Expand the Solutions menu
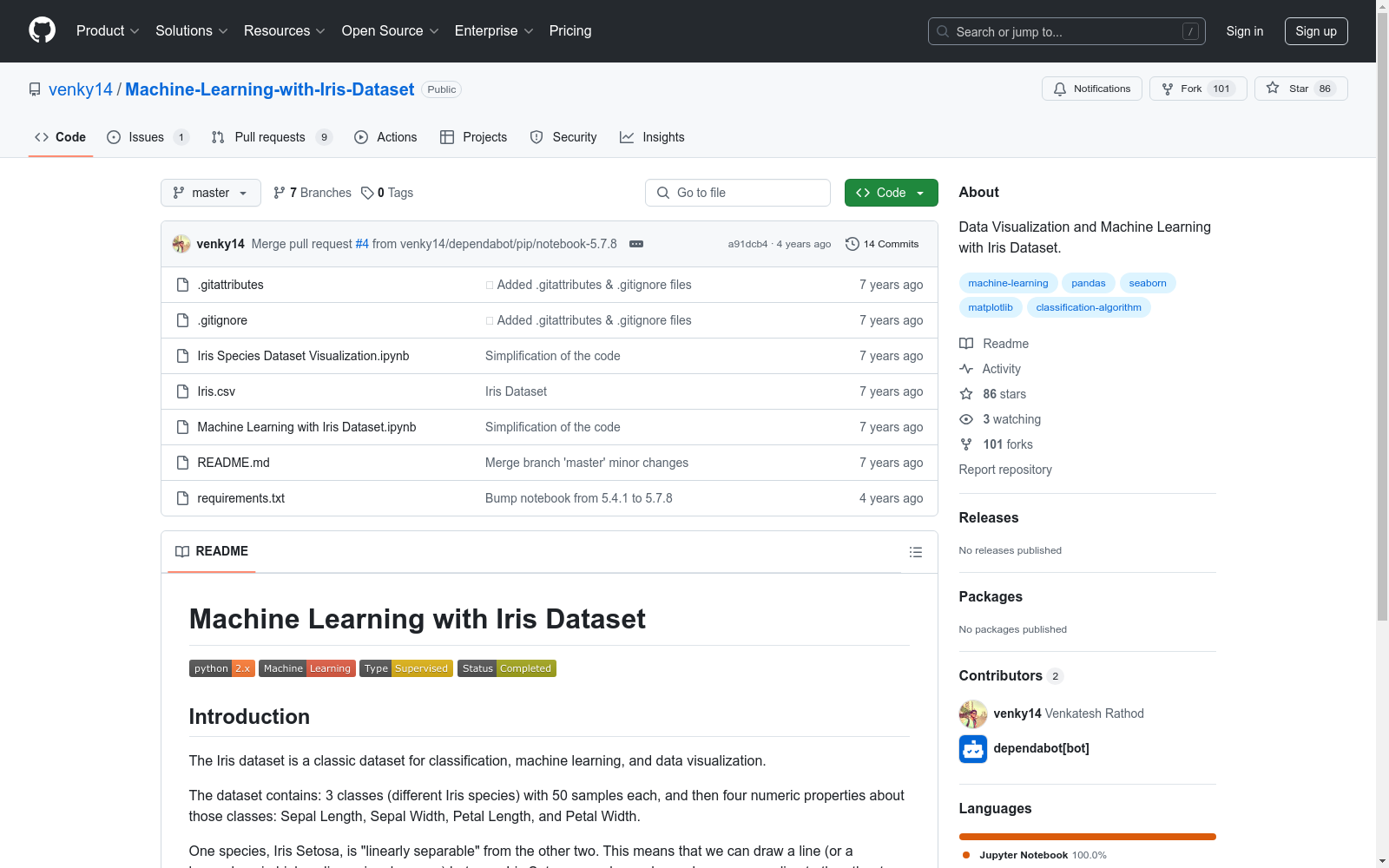The height and width of the screenshot is (868, 1389). click(x=192, y=31)
